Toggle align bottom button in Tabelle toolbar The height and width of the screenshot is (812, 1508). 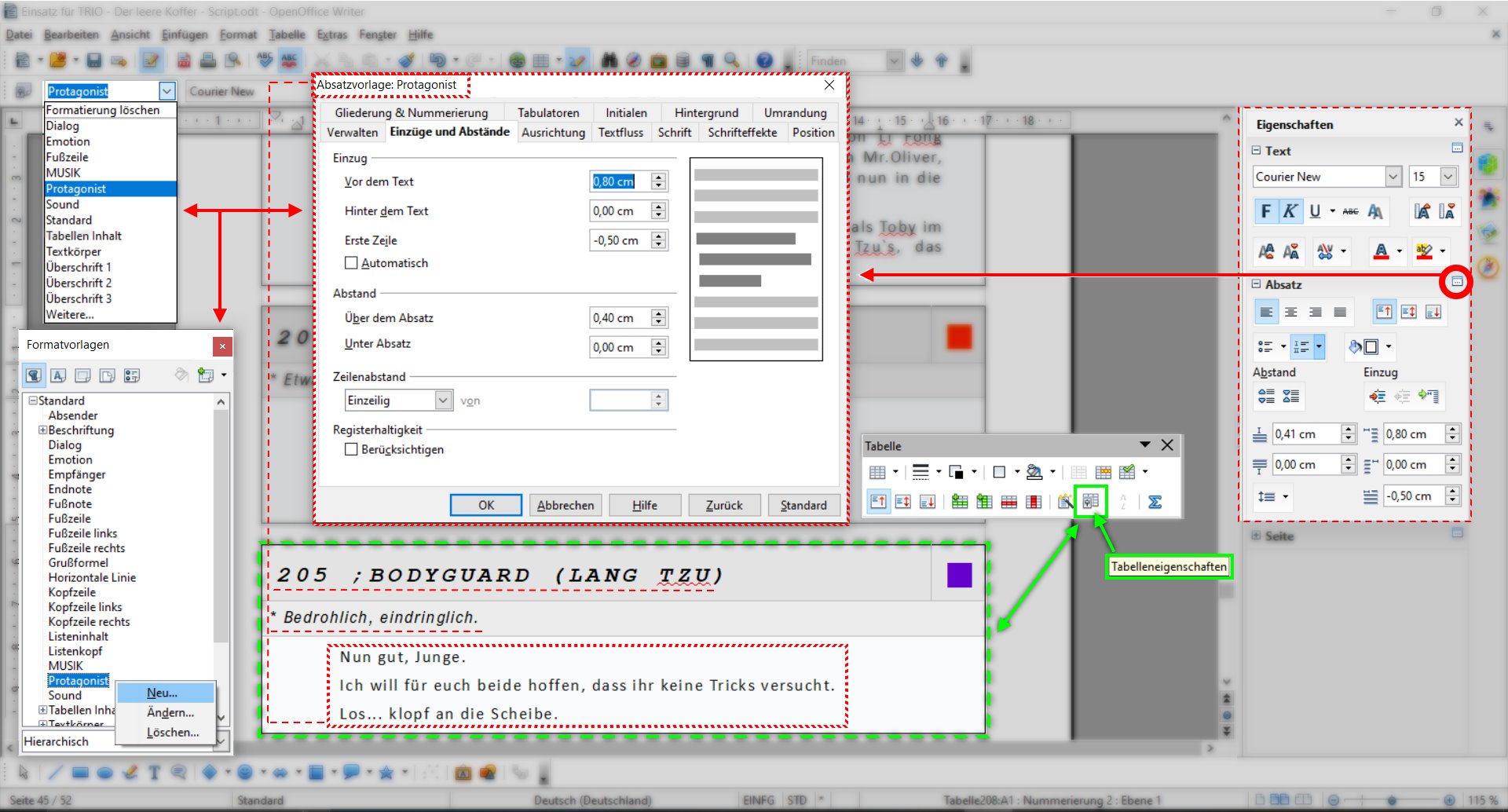tap(928, 502)
